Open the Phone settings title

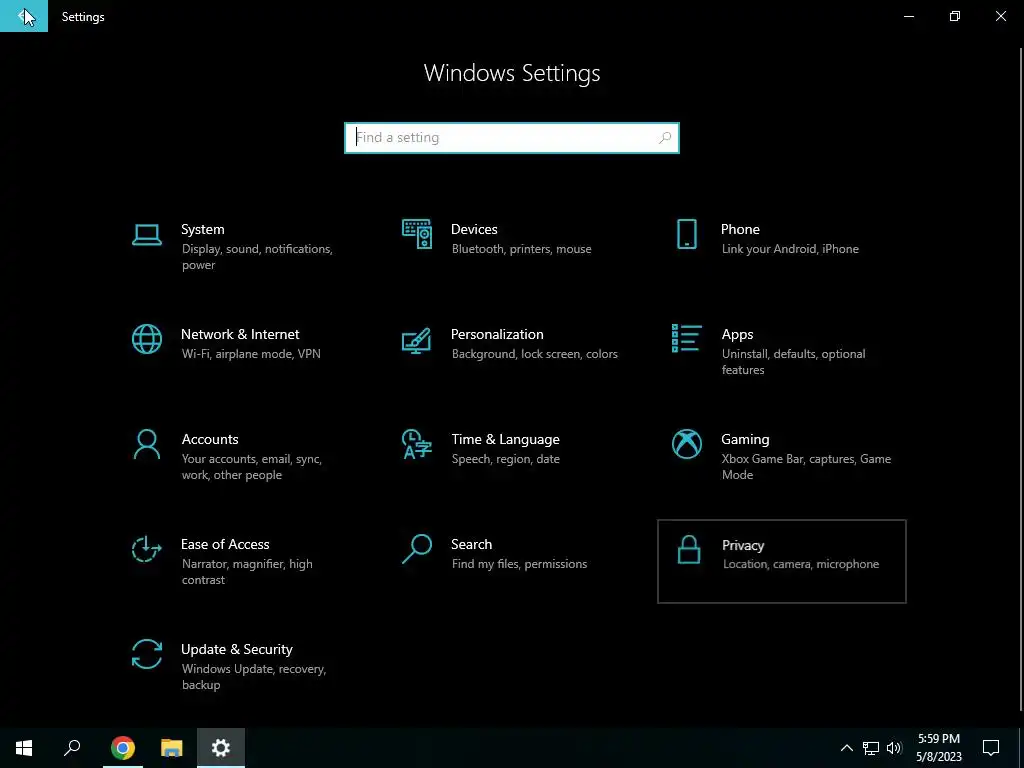(740, 229)
